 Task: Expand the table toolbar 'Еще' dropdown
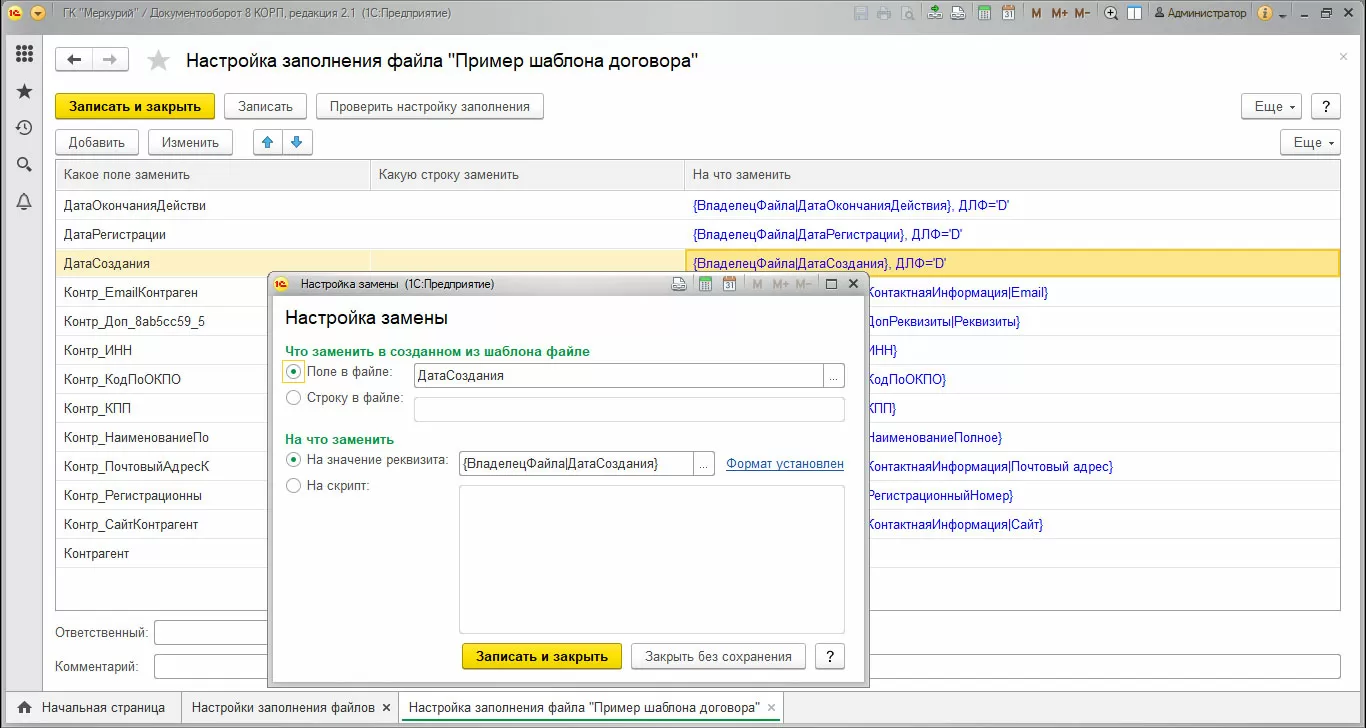tap(1314, 143)
